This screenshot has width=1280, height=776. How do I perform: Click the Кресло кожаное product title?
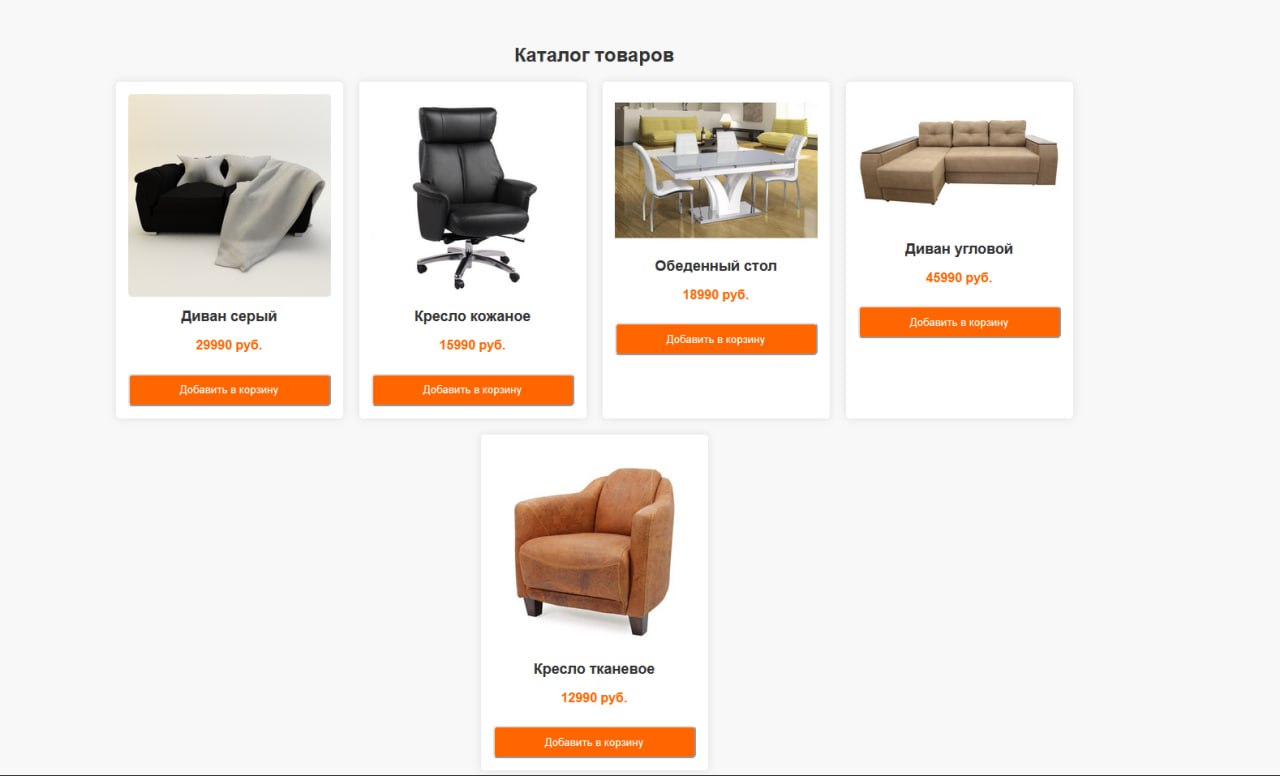point(473,316)
